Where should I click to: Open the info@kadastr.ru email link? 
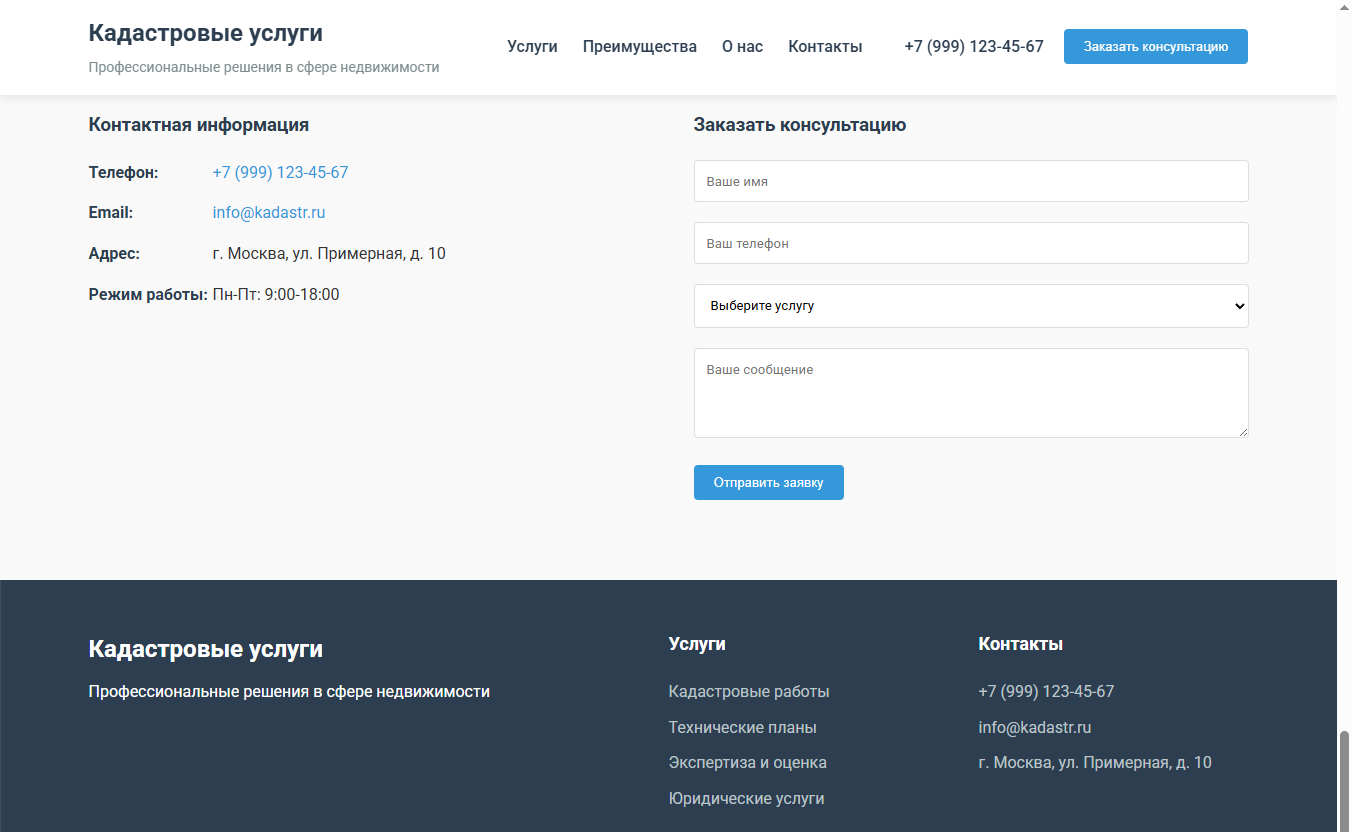(268, 212)
